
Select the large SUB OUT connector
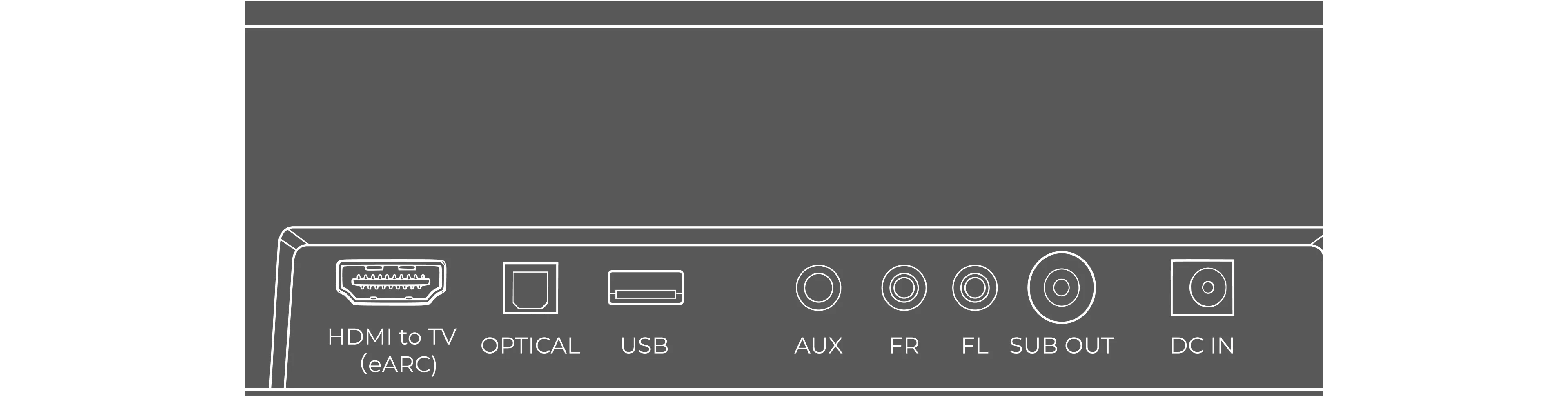point(1061,287)
